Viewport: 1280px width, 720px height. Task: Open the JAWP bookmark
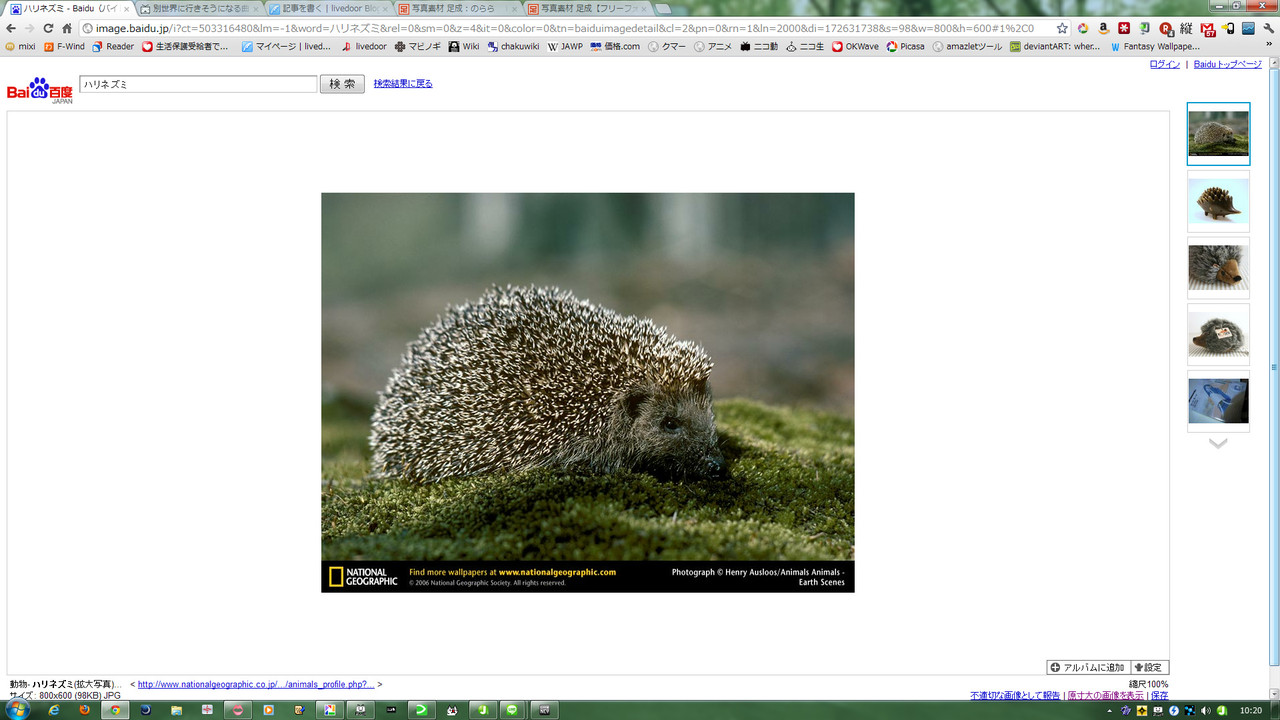(x=565, y=46)
